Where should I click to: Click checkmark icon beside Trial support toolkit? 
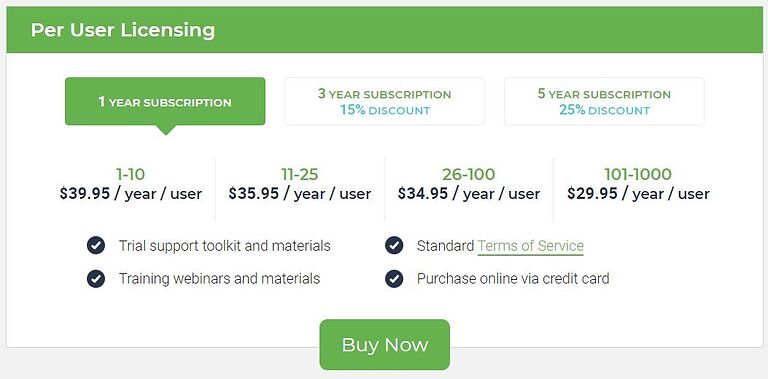tap(96, 245)
